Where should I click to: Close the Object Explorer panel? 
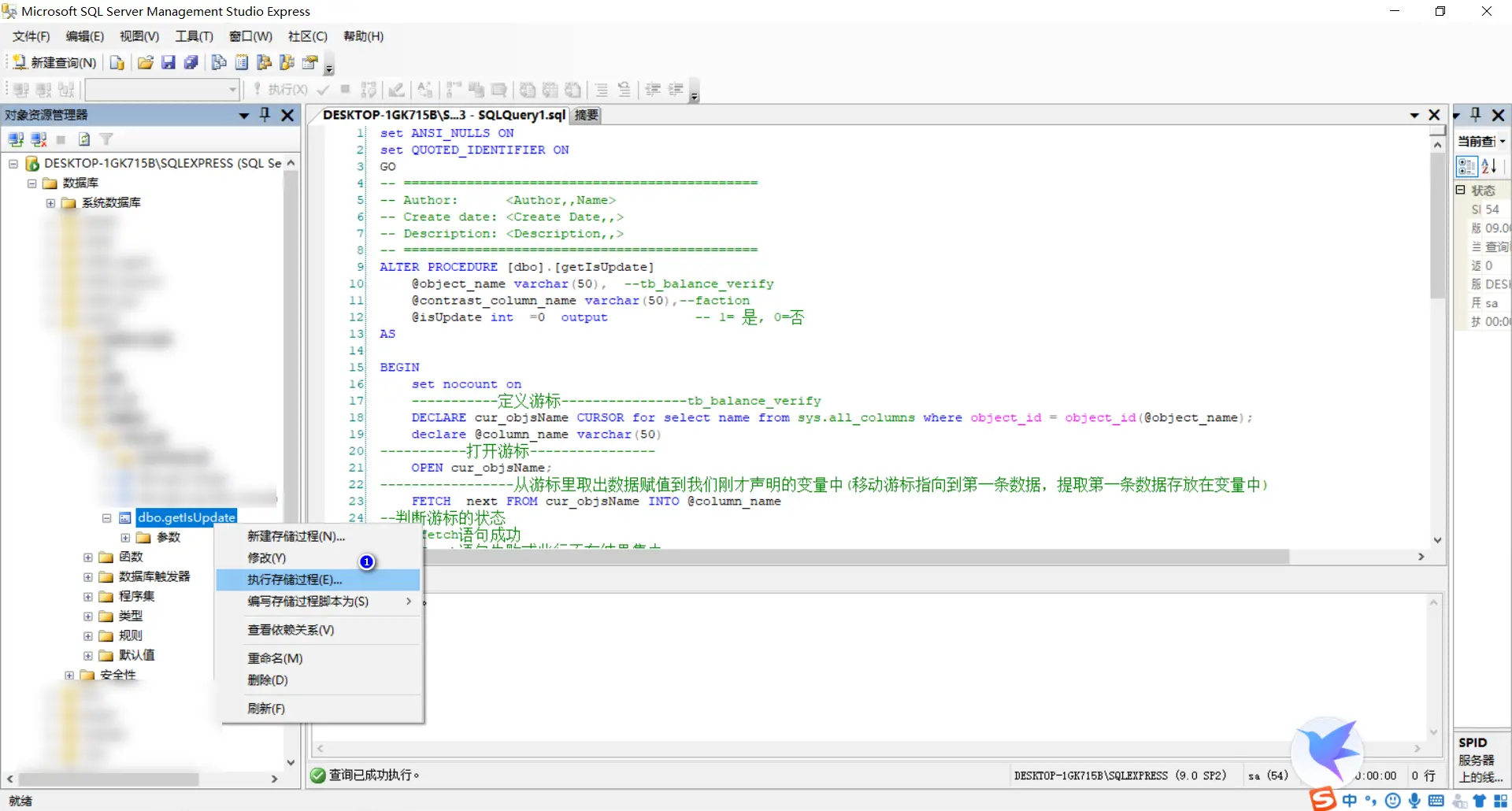pyautogui.click(x=288, y=115)
